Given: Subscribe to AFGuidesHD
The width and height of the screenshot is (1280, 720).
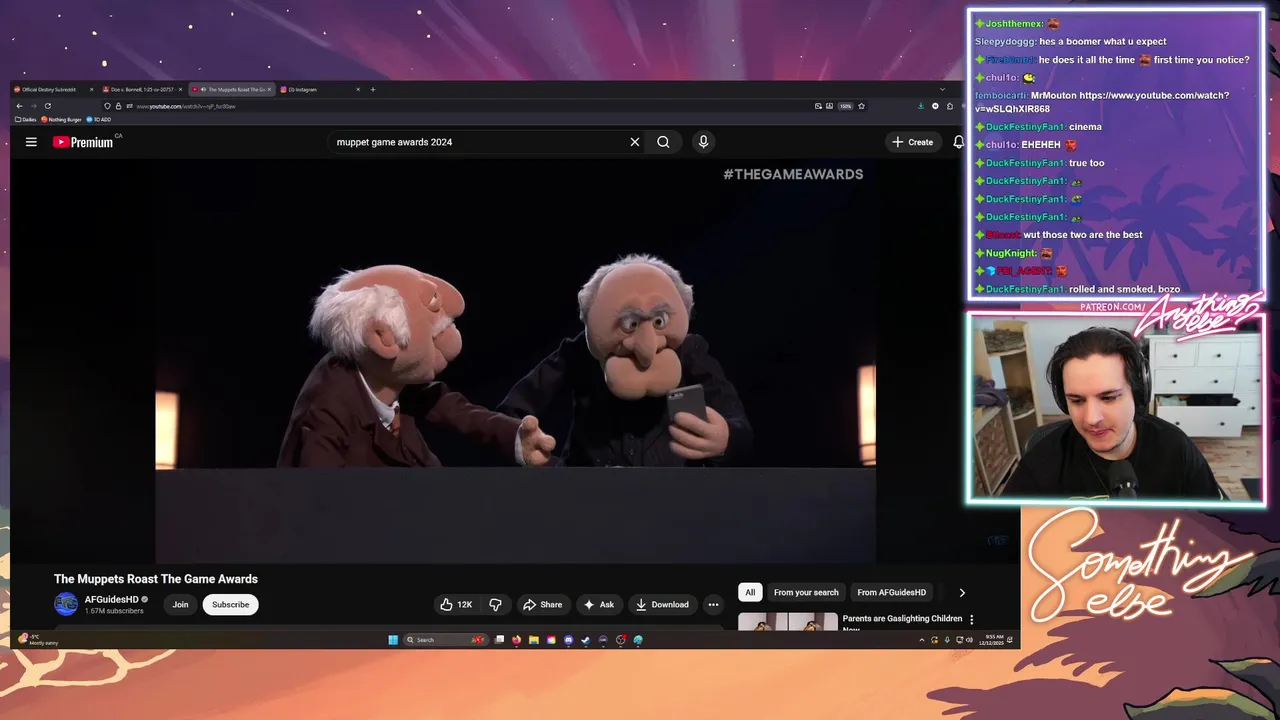Looking at the screenshot, I should coord(230,604).
